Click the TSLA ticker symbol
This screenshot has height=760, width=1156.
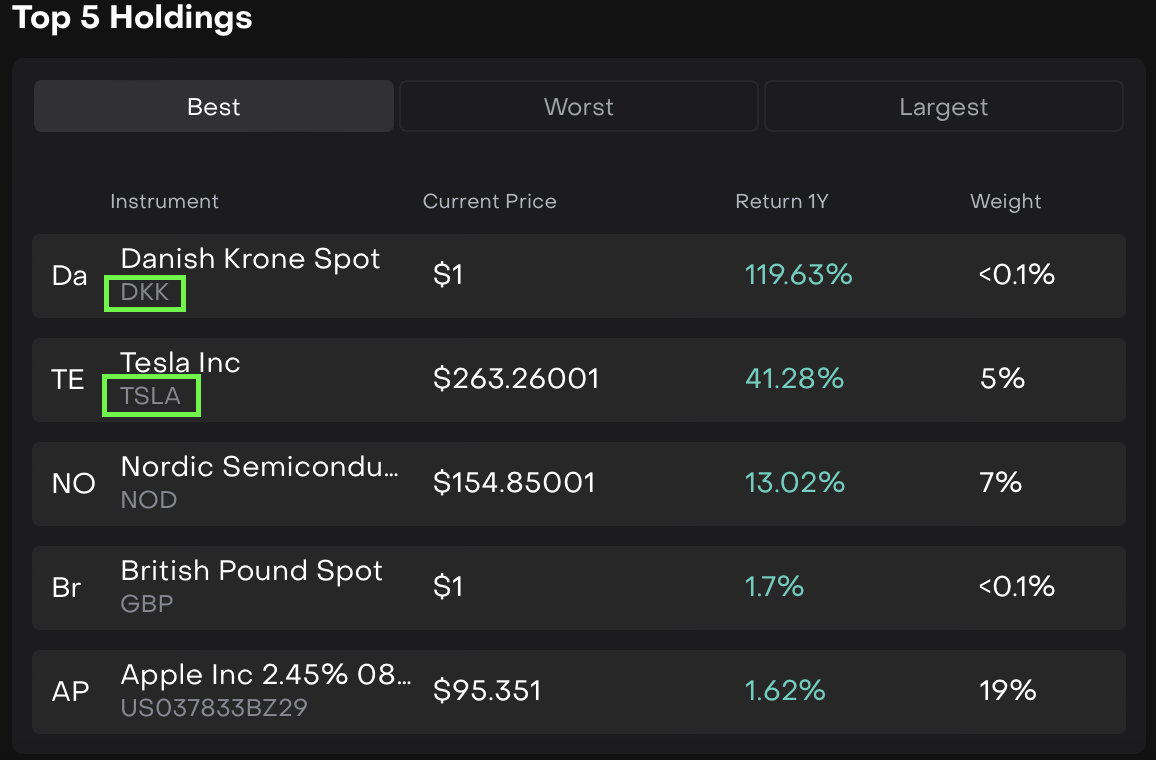151,396
